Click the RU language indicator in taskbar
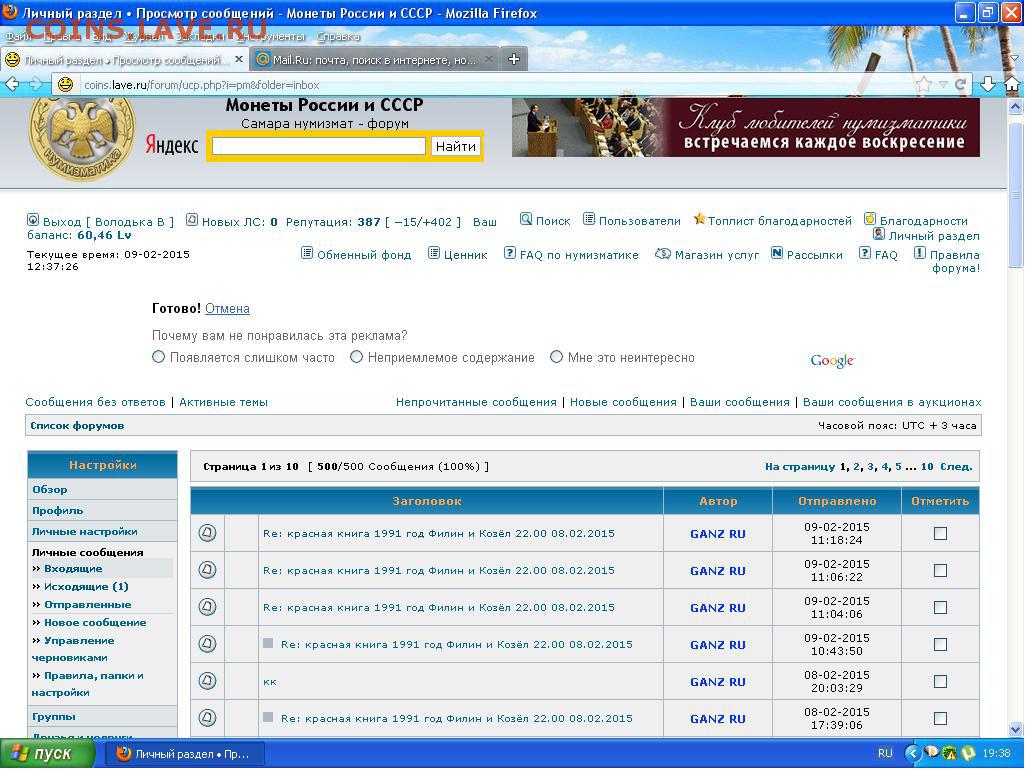Image resolution: width=1035 pixels, height=780 pixels. click(885, 753)
